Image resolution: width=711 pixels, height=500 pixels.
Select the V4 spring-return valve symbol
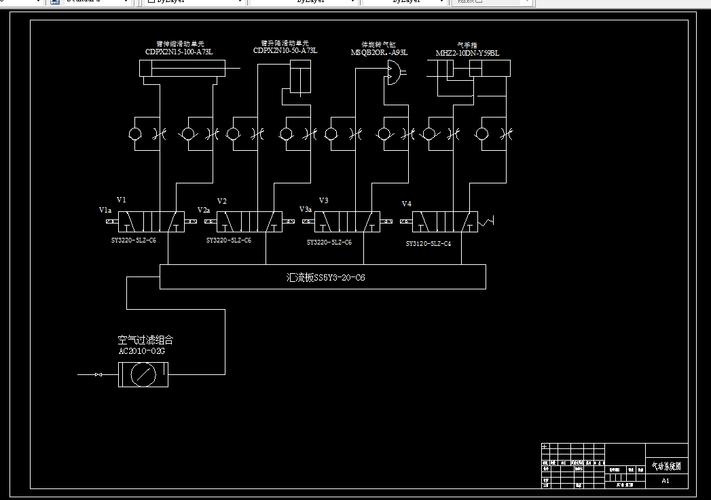[444, 222]
